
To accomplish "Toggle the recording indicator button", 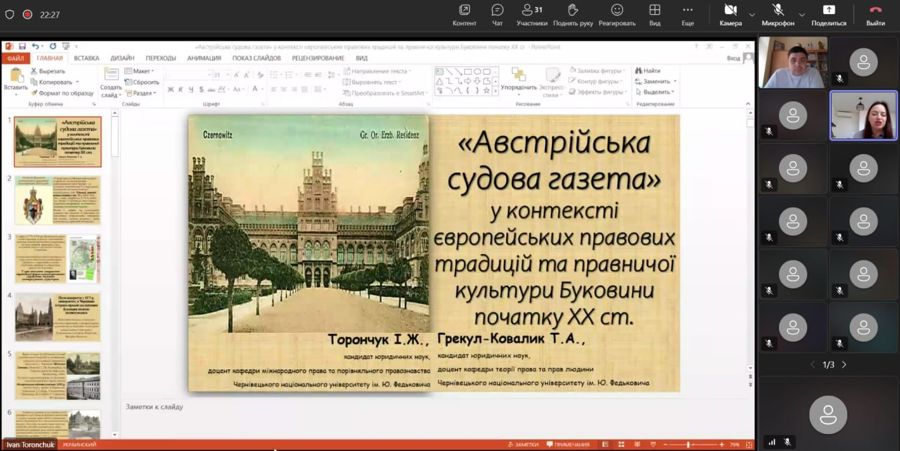I will [27, 15].
